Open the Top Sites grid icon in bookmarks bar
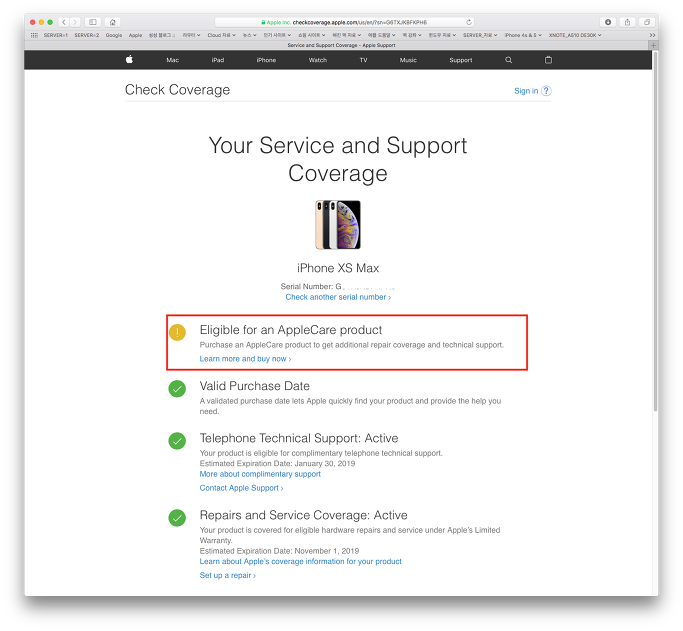 34,35
